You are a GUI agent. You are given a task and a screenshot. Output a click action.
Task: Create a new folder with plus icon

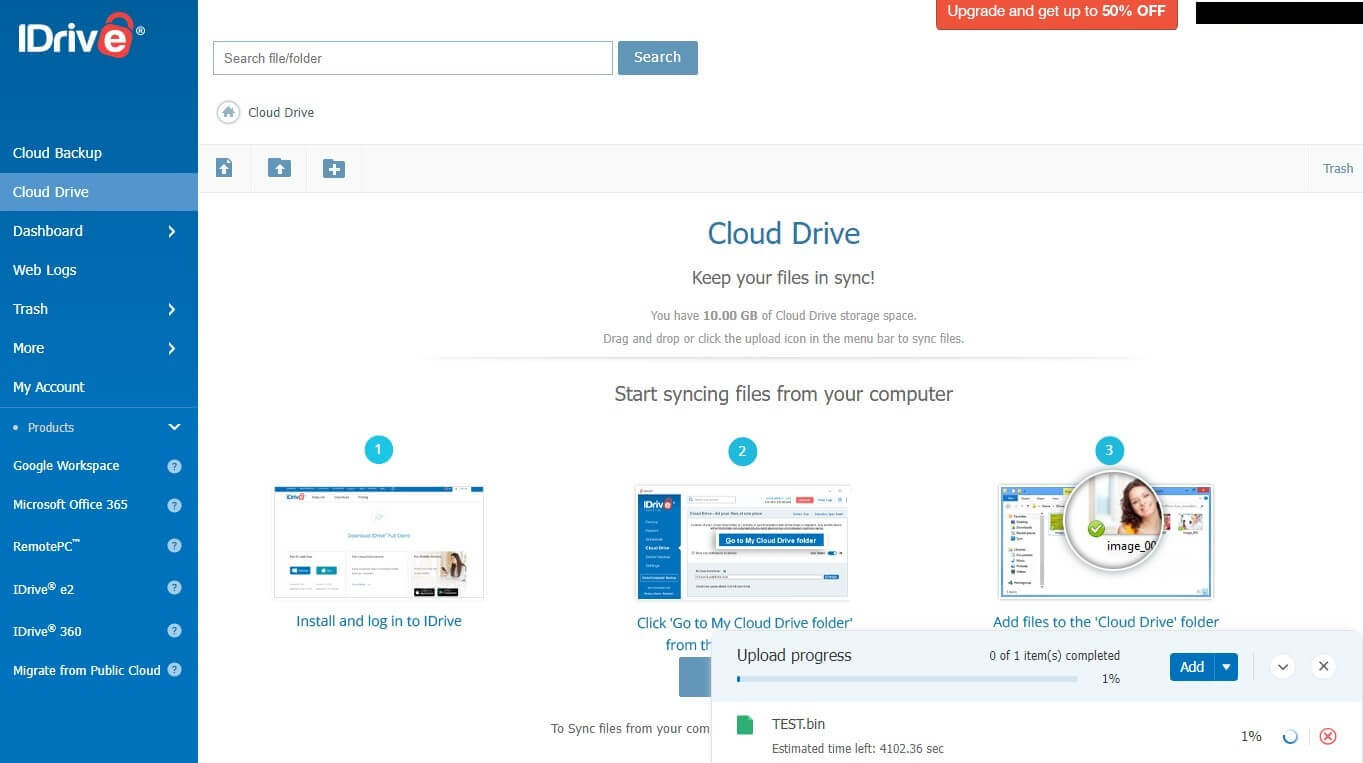click(x=334, y=168)
